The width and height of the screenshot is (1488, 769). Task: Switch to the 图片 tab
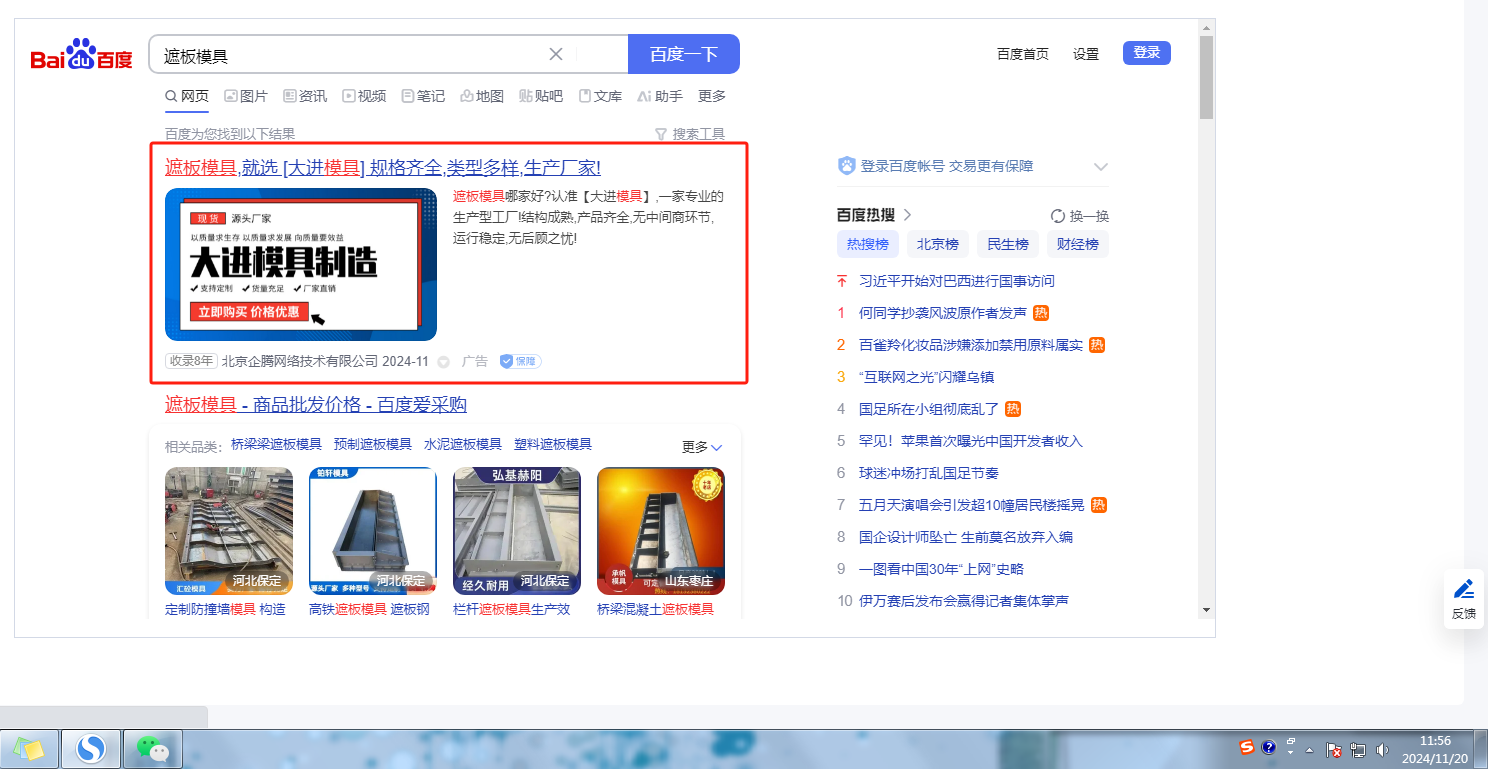[x=246, y=96]
